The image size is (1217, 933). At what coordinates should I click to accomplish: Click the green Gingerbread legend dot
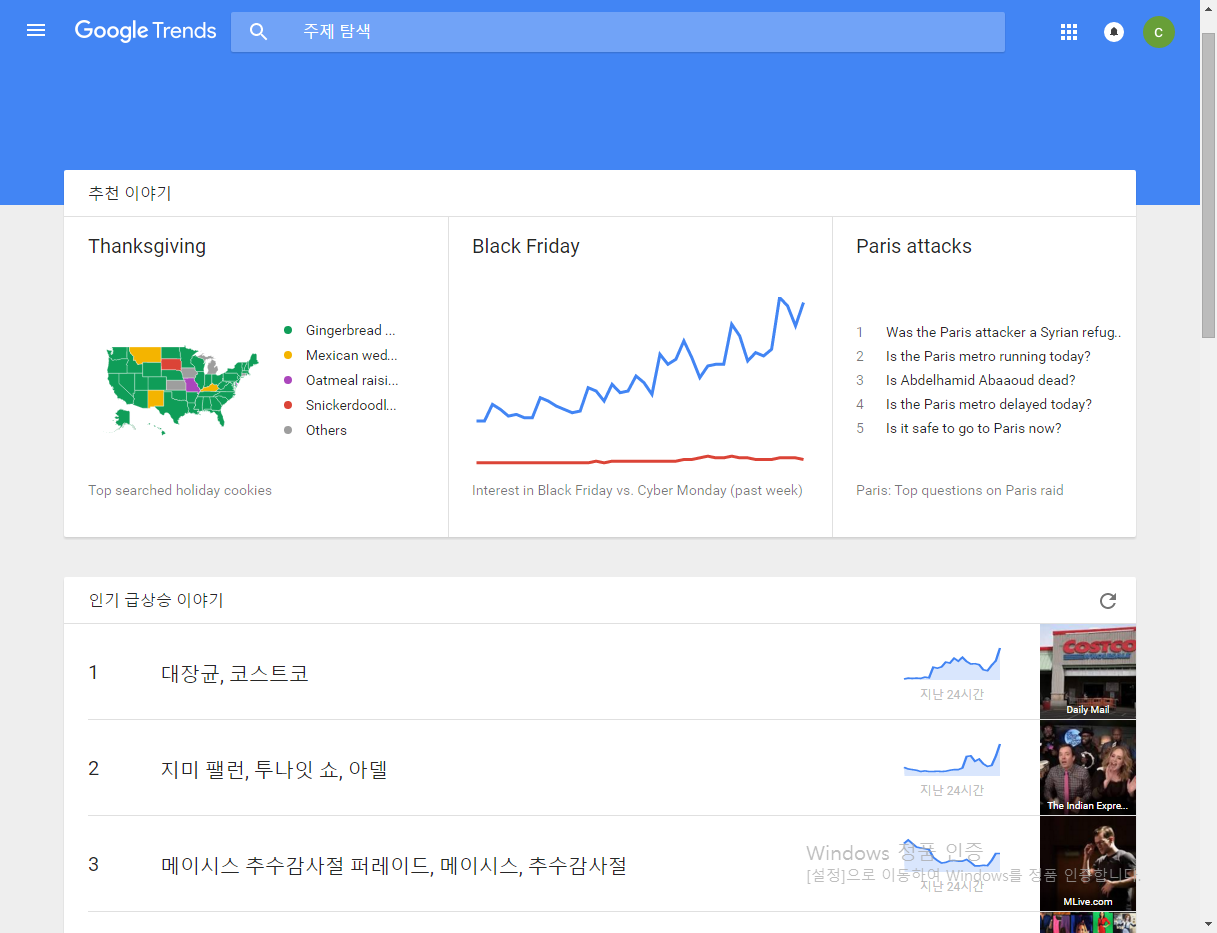(288, 330)
